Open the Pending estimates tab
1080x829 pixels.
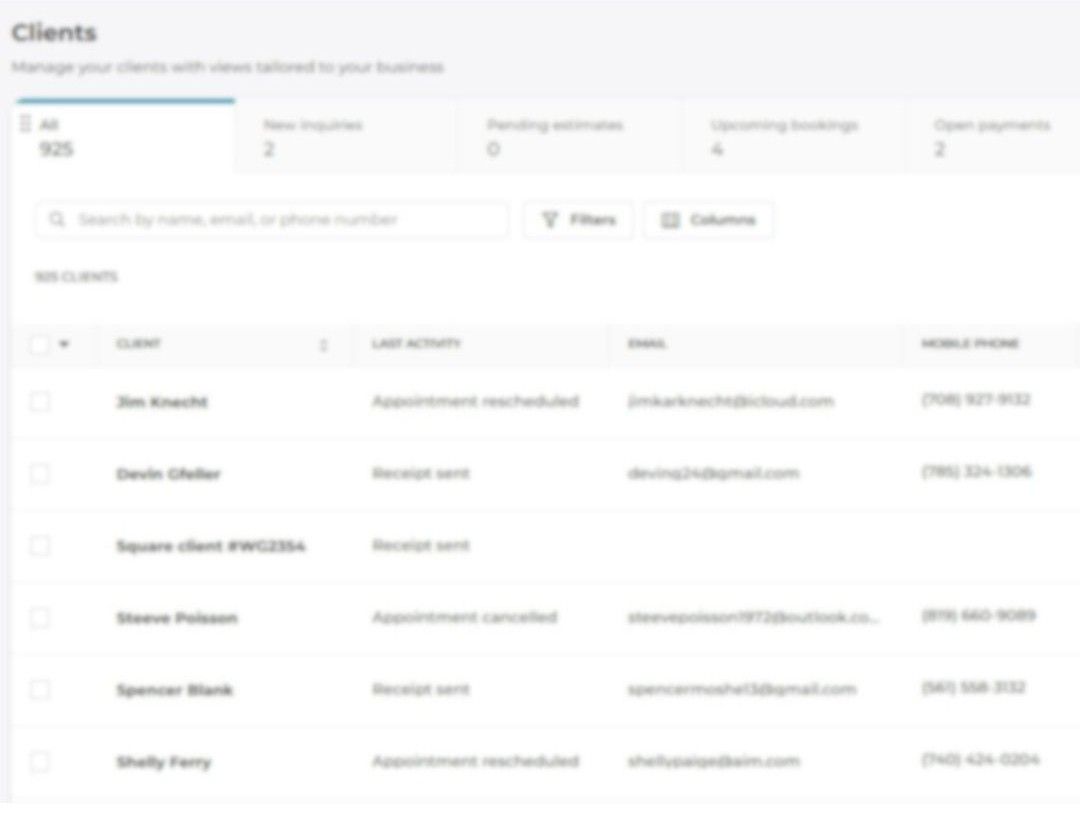pos(569,136)
